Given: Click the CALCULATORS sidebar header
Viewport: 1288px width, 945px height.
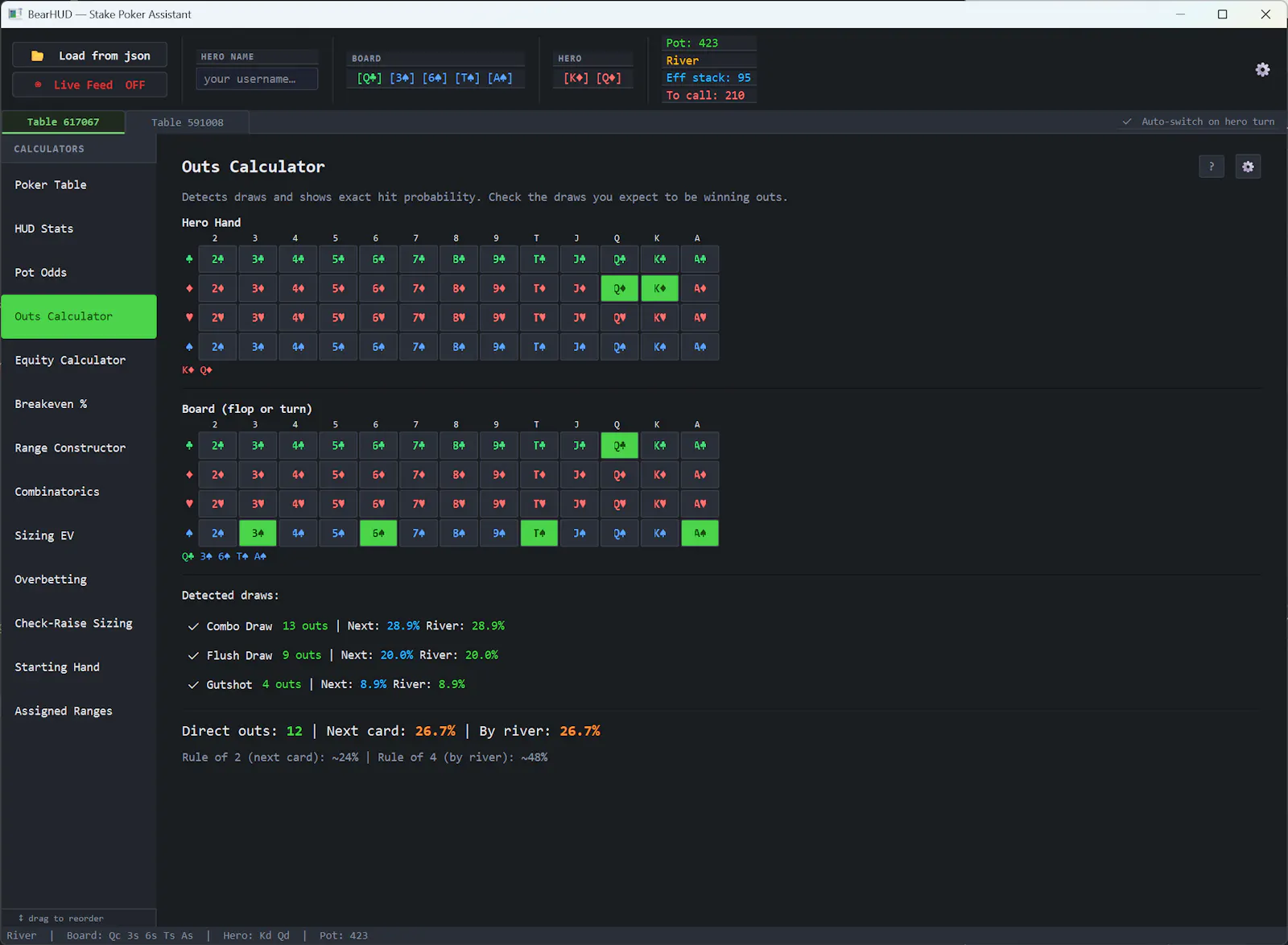Looking at the screenshot, I should pyautogui.click(x=49, y=149).
